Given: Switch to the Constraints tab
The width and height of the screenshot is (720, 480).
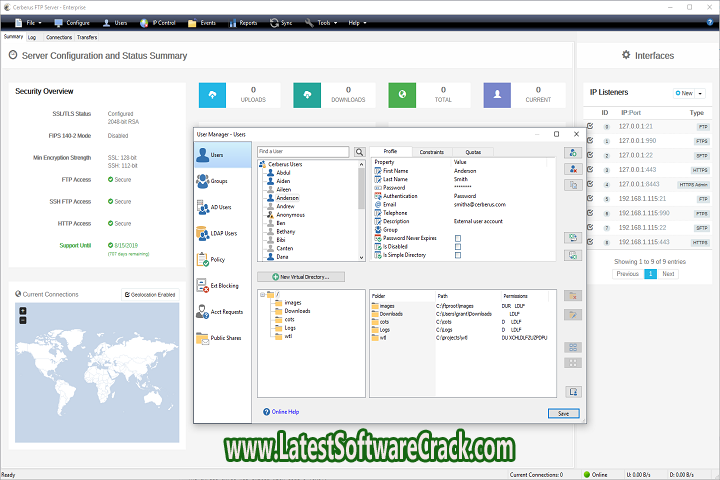Looking at the screenshot, I should click(432, 152).
